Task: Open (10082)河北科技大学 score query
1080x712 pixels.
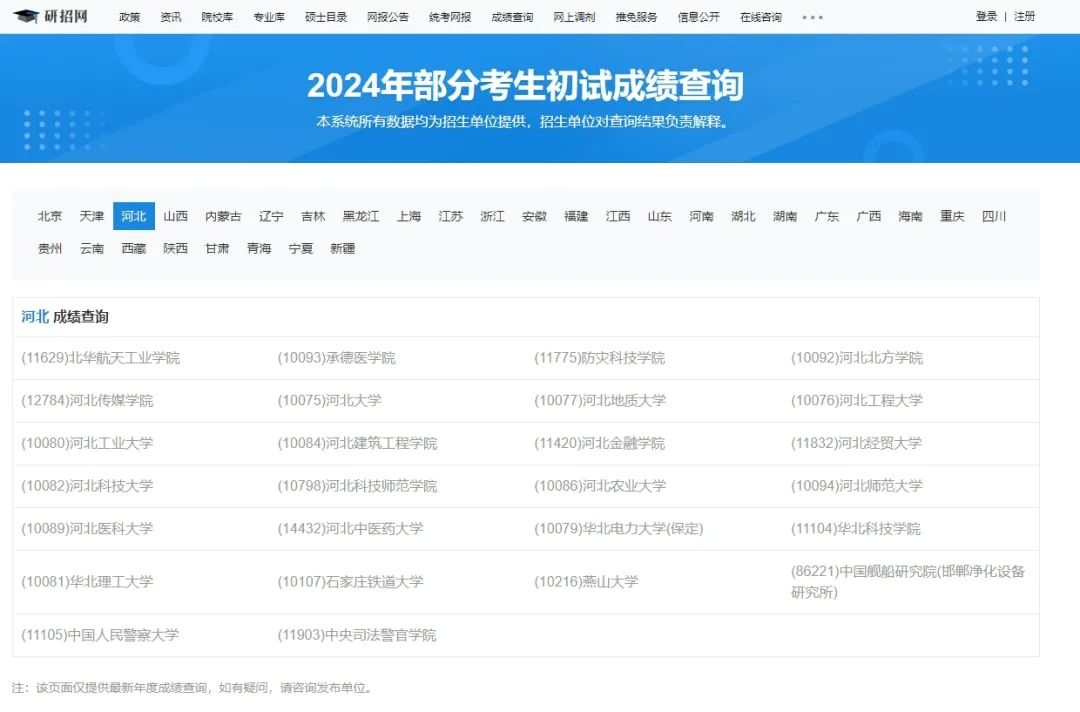Action: click(87, 486)
